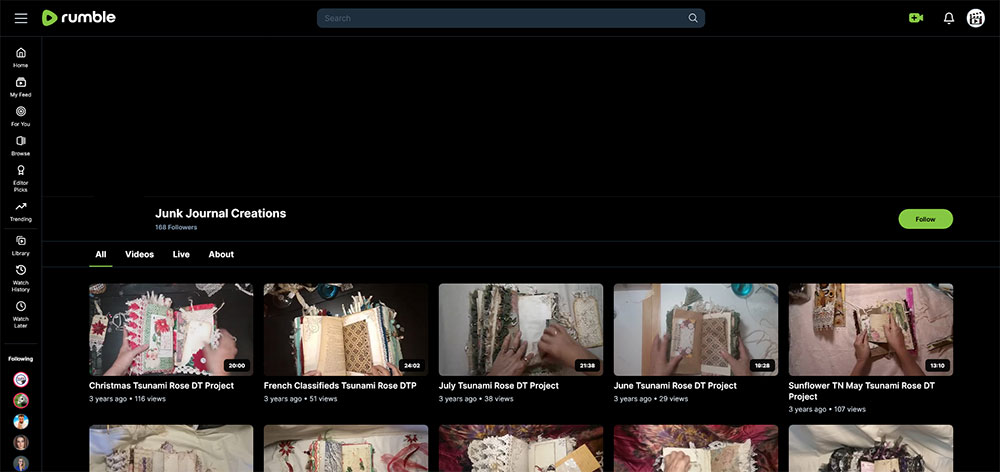Click title July Tsunami Rose DT Project

pos(499,386)
